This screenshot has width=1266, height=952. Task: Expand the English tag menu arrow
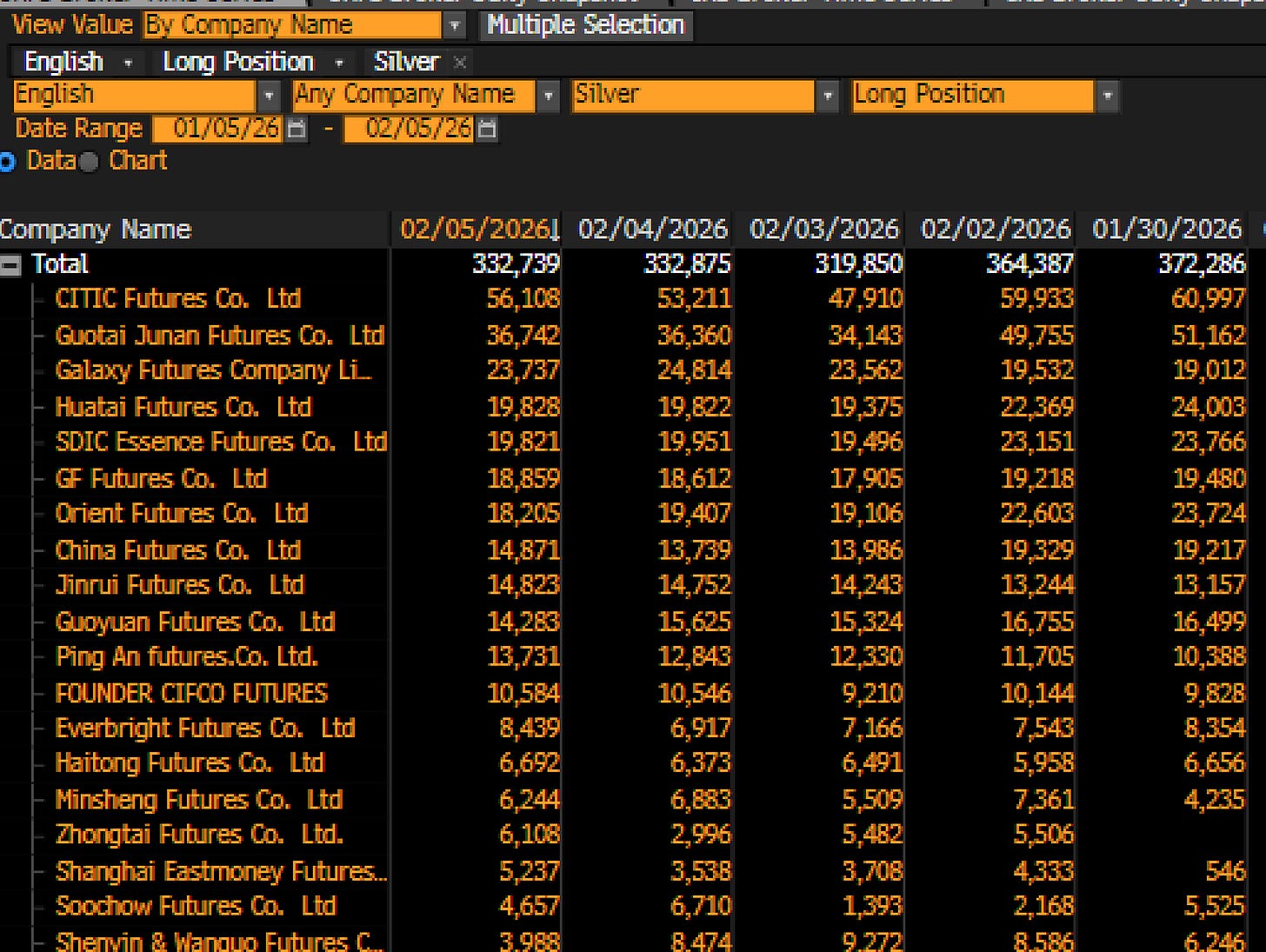[x=129, y=63]
